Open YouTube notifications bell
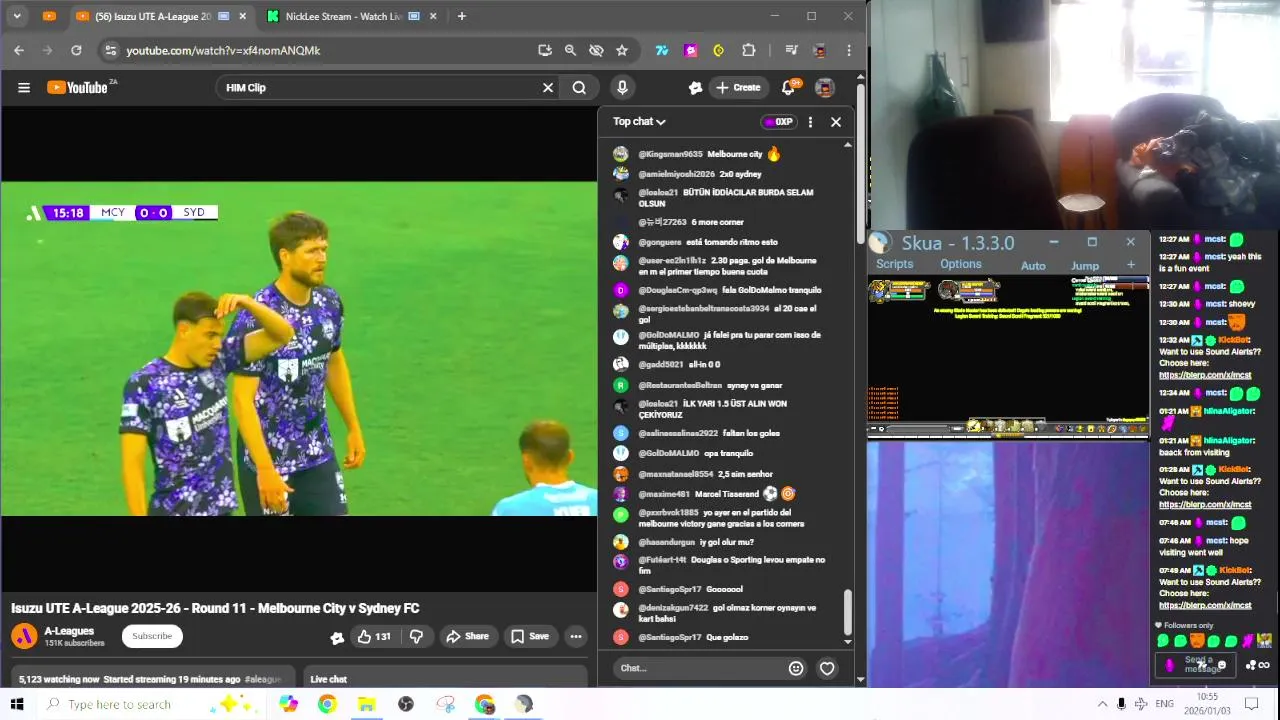1280x720 pixels. (788, 88)
